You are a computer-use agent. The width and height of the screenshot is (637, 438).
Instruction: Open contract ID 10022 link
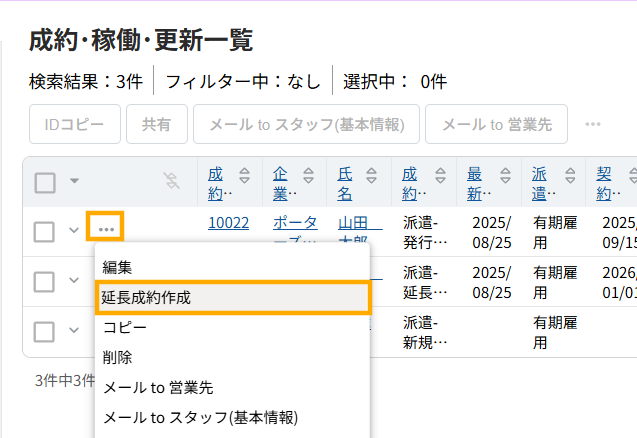(228, 223)
